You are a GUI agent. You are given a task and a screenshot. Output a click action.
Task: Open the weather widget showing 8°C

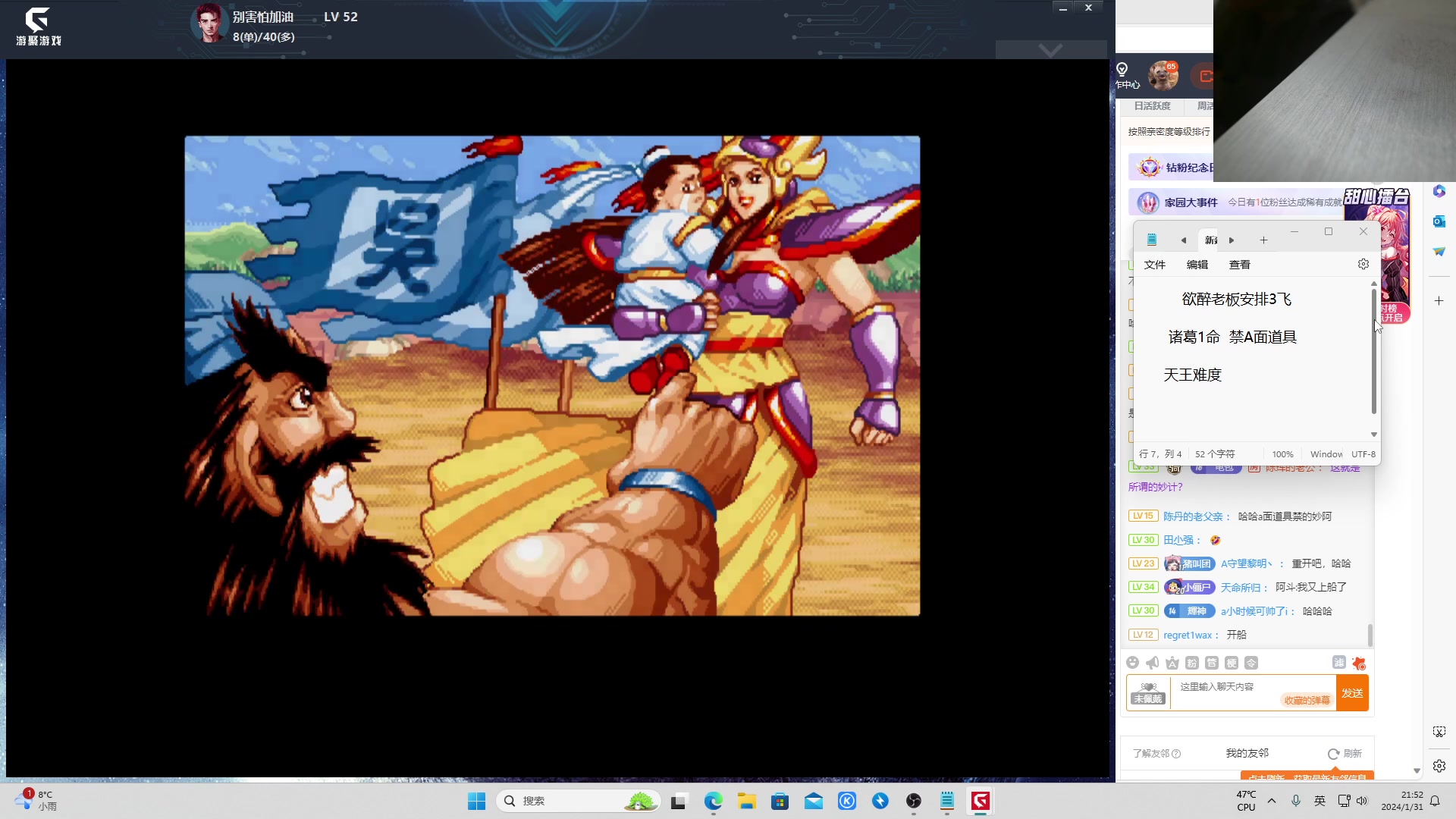[36, 800]
